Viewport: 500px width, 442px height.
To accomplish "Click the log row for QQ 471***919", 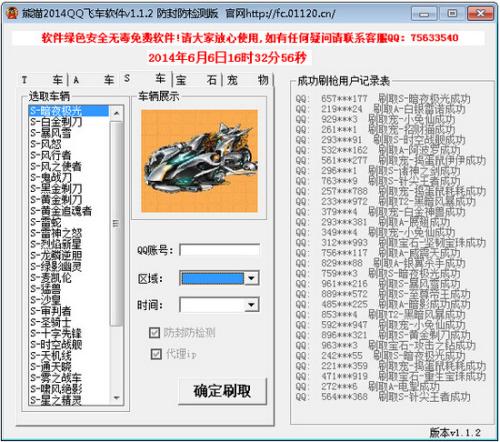I will point(391,376).
